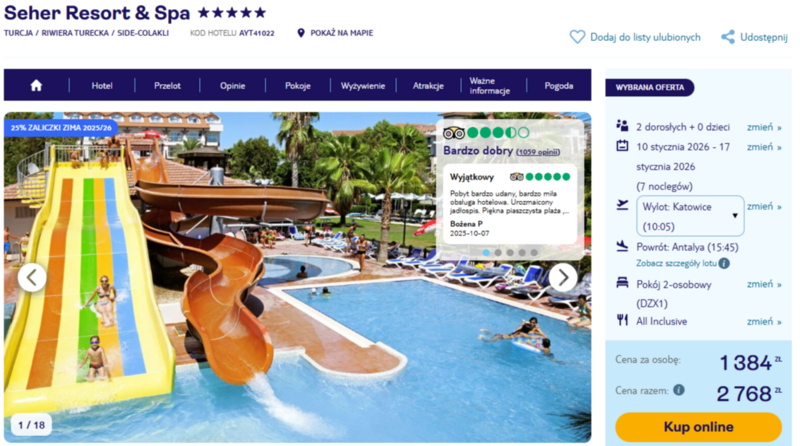This screenshot has height=446, width=800.
Task: Click the 25% zaliczki zima 2025/26 badge
Action: 61,128
